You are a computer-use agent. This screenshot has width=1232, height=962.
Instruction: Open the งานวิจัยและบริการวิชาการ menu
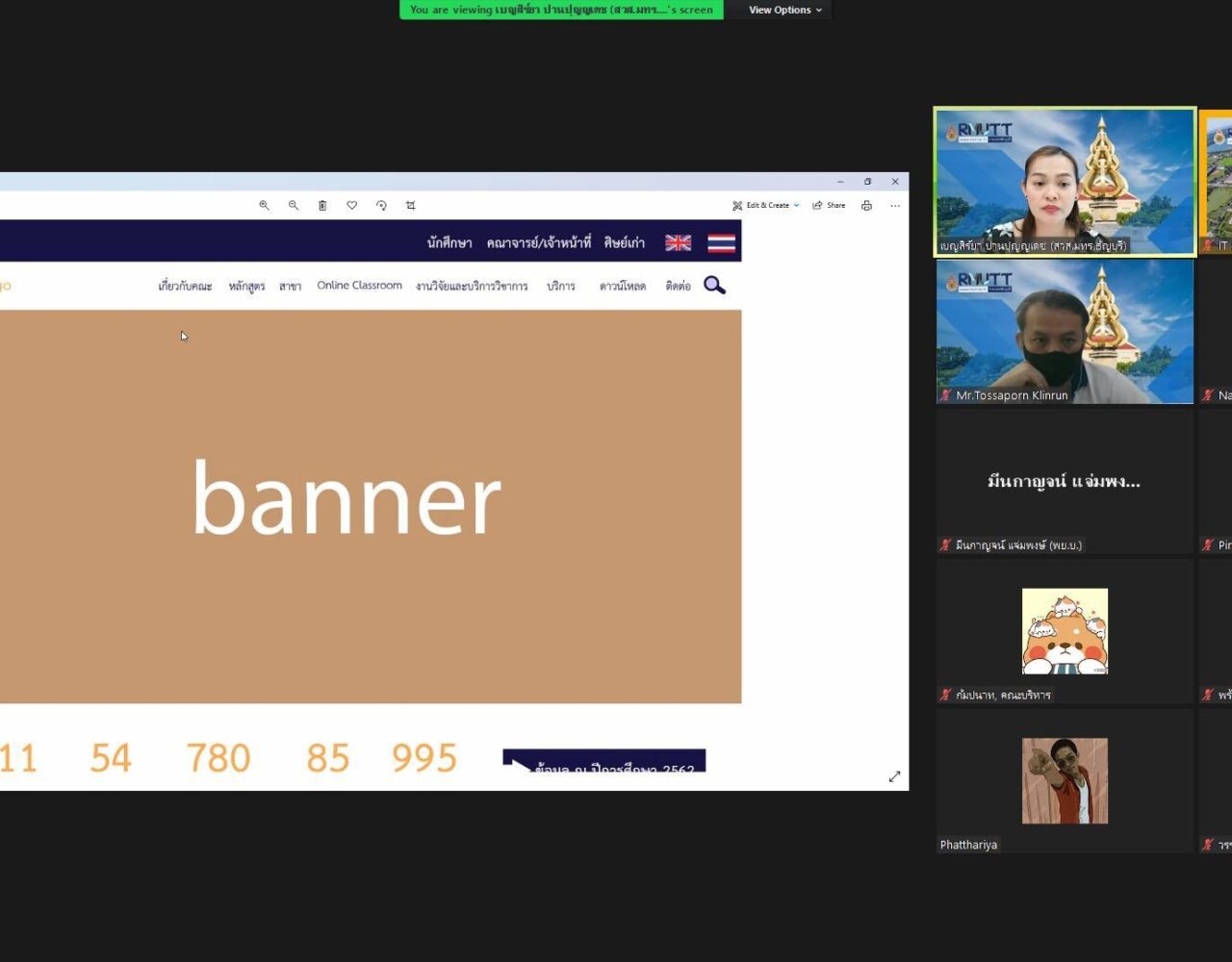tap(472, 286)
